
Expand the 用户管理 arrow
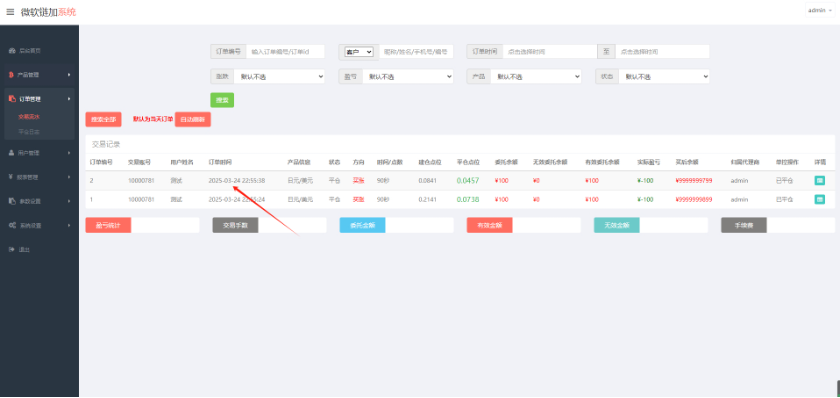pos(69,153)
